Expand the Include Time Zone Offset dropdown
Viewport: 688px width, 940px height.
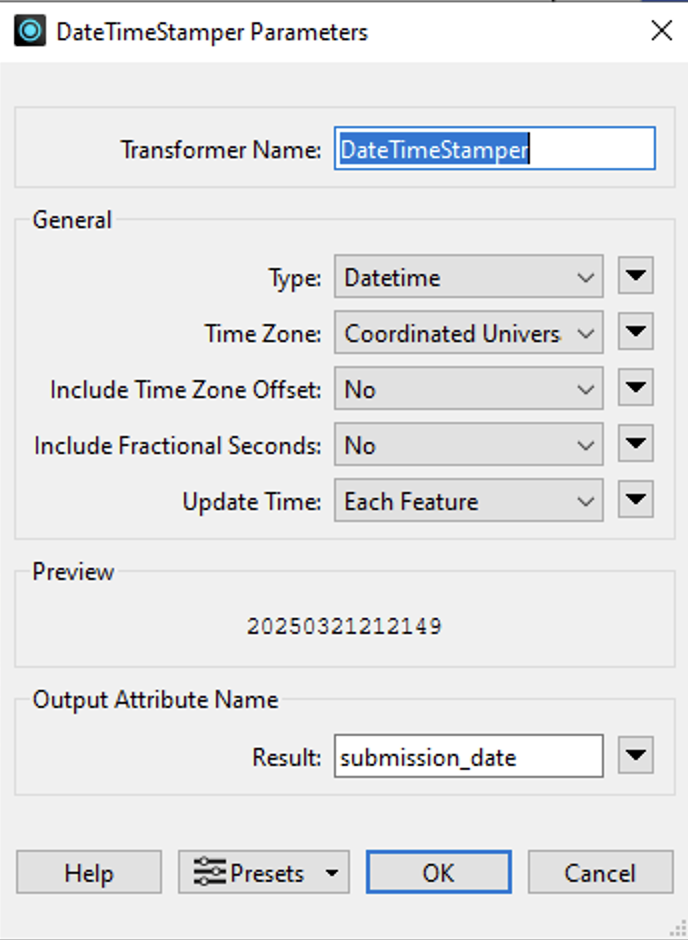coord(469,388)
